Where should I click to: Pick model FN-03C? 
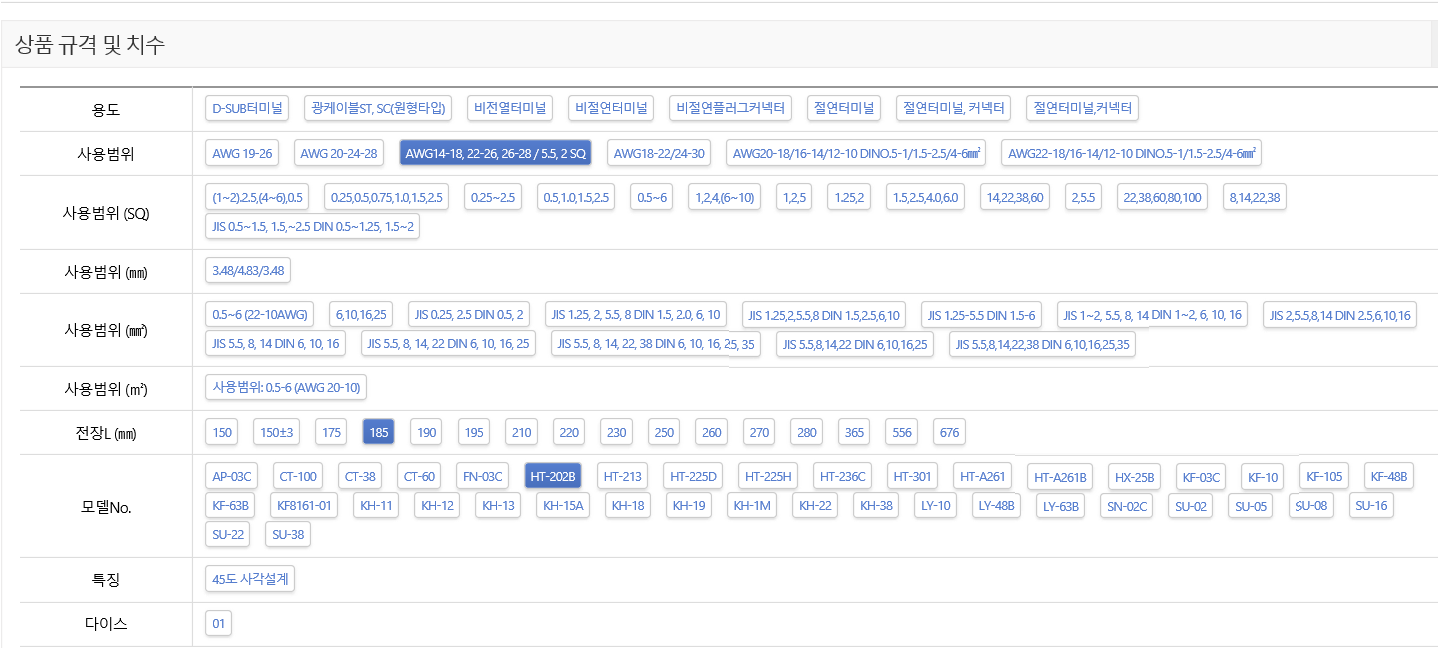(x=483, y=476)
